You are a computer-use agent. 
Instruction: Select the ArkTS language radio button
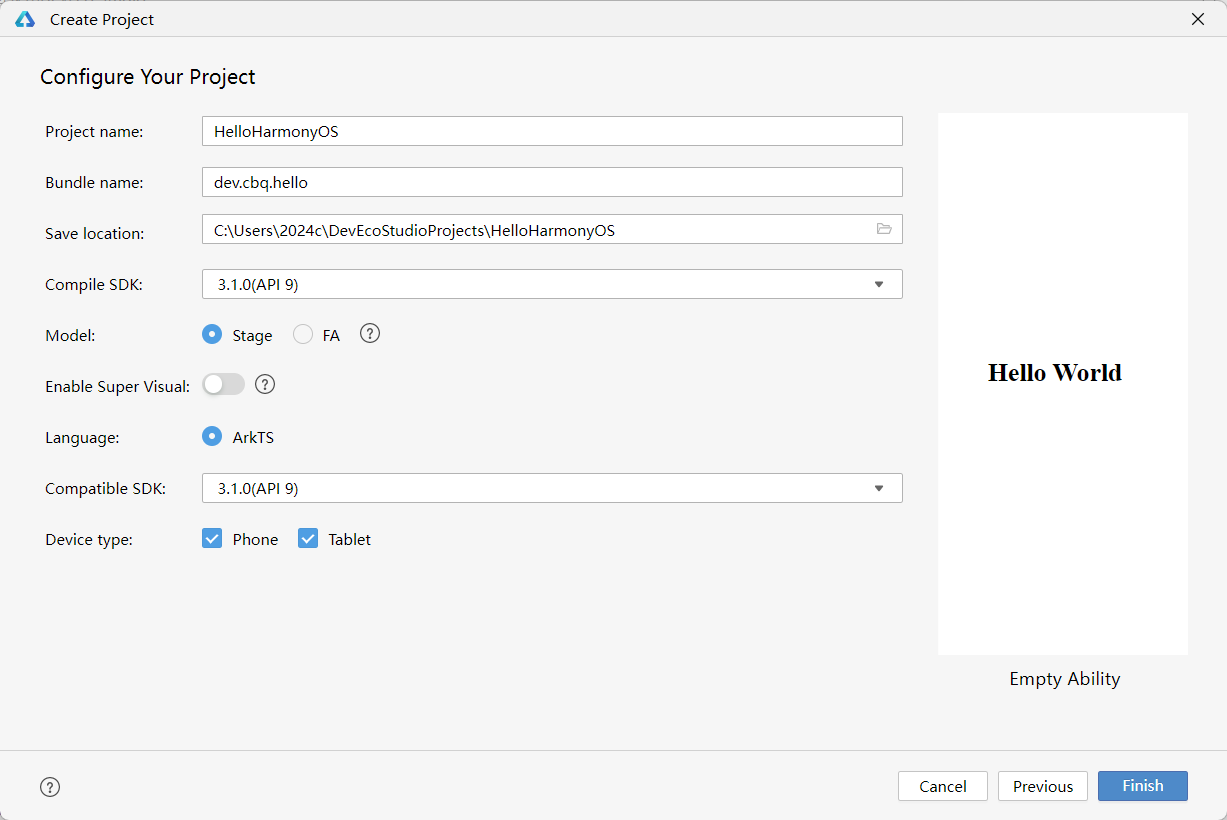(x=212, y=436)
